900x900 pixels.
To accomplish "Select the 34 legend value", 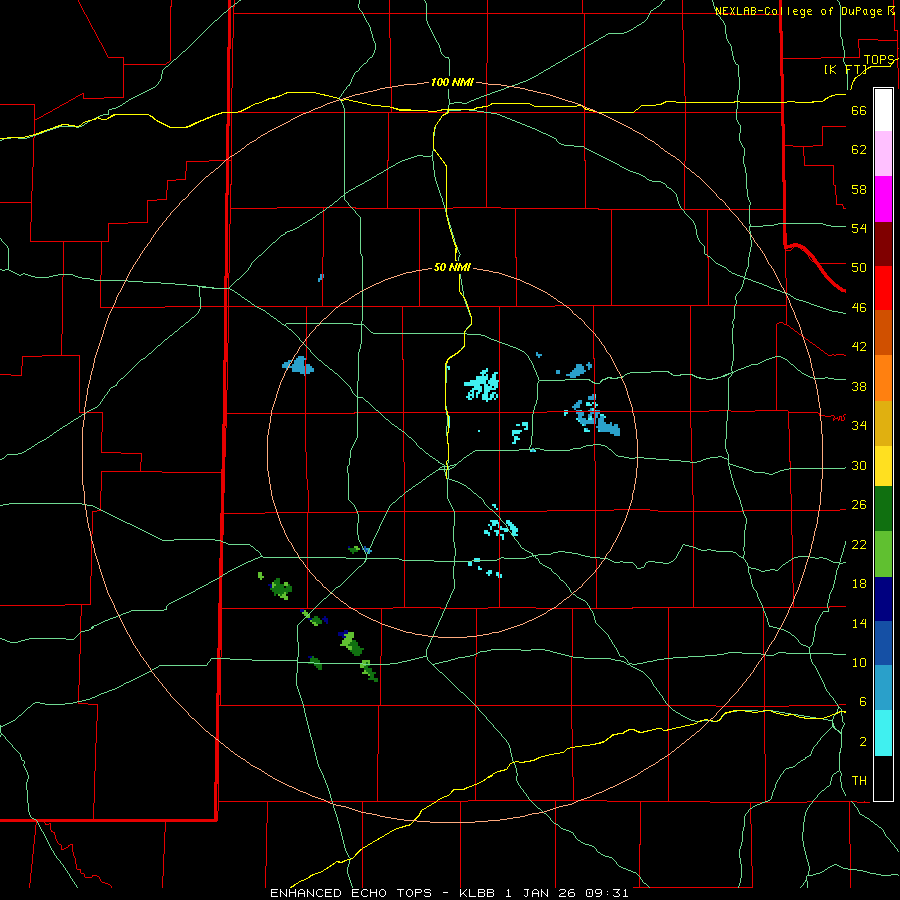I will point(859,426).
